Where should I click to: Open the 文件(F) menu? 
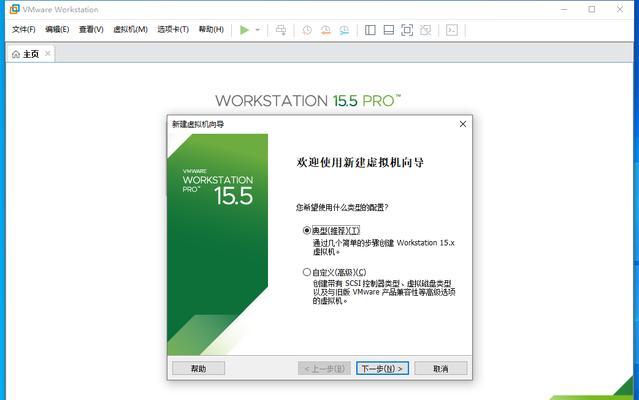point(24,29)
